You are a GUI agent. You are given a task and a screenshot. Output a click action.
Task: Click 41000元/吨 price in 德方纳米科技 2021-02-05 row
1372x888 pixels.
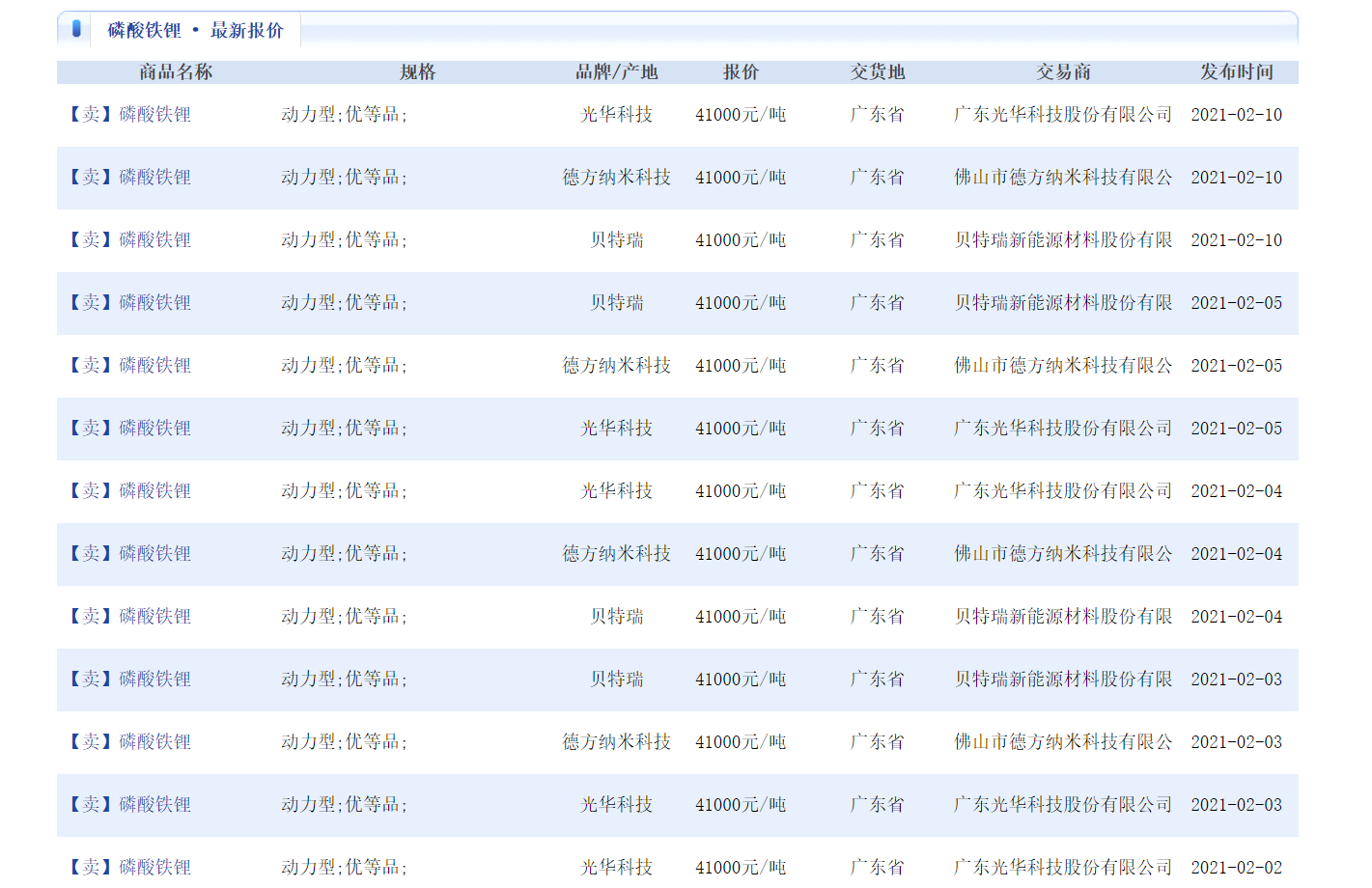pyautogui.click(x=741, y=366)
